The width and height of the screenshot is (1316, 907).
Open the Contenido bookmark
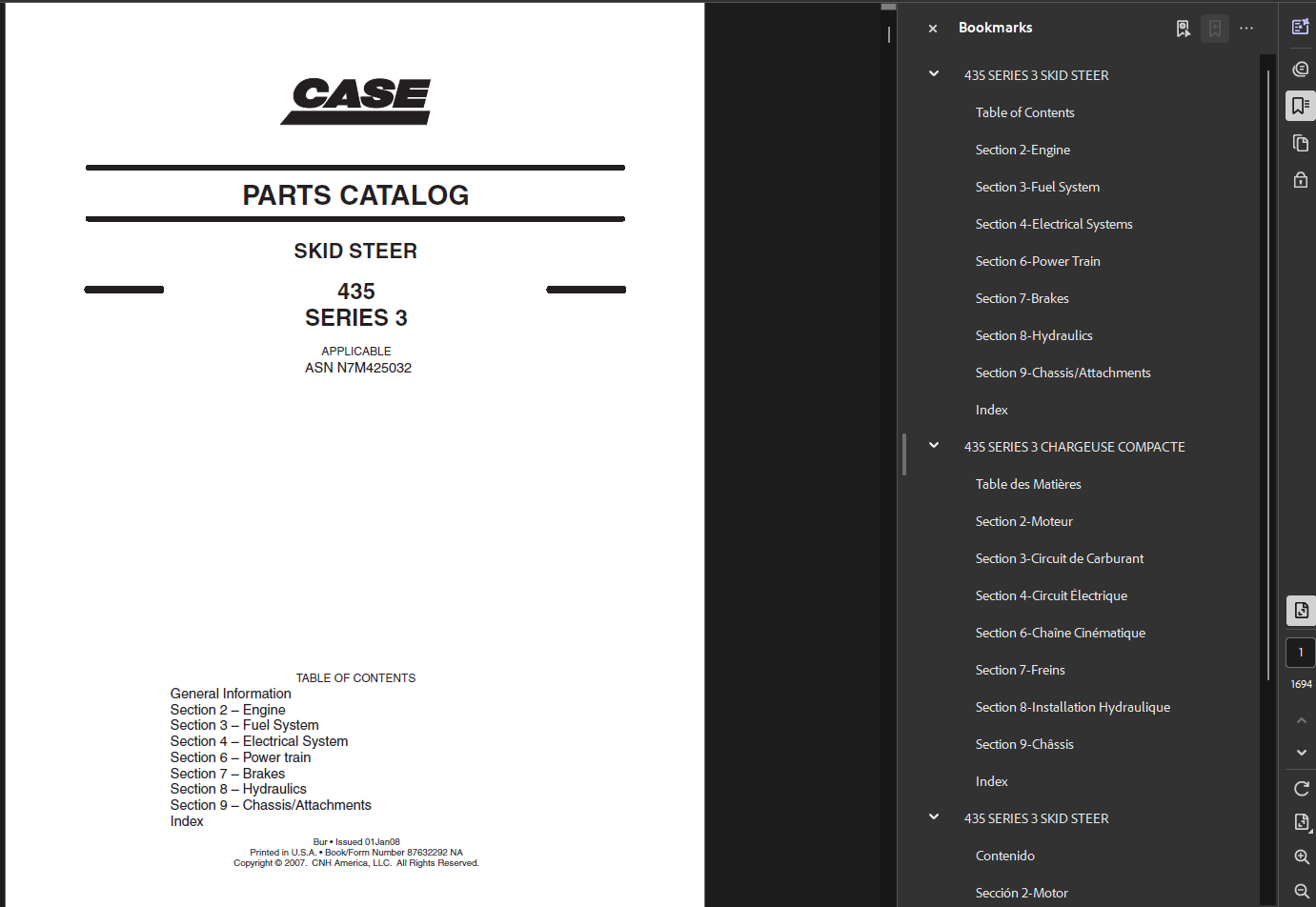coord(1004,856)
